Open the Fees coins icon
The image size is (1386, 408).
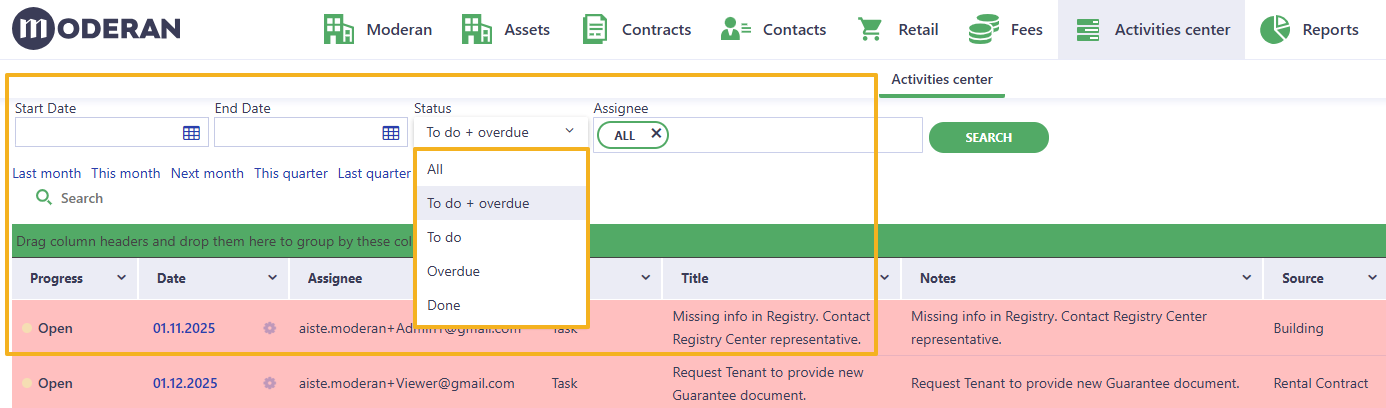(x=984, y=29)
